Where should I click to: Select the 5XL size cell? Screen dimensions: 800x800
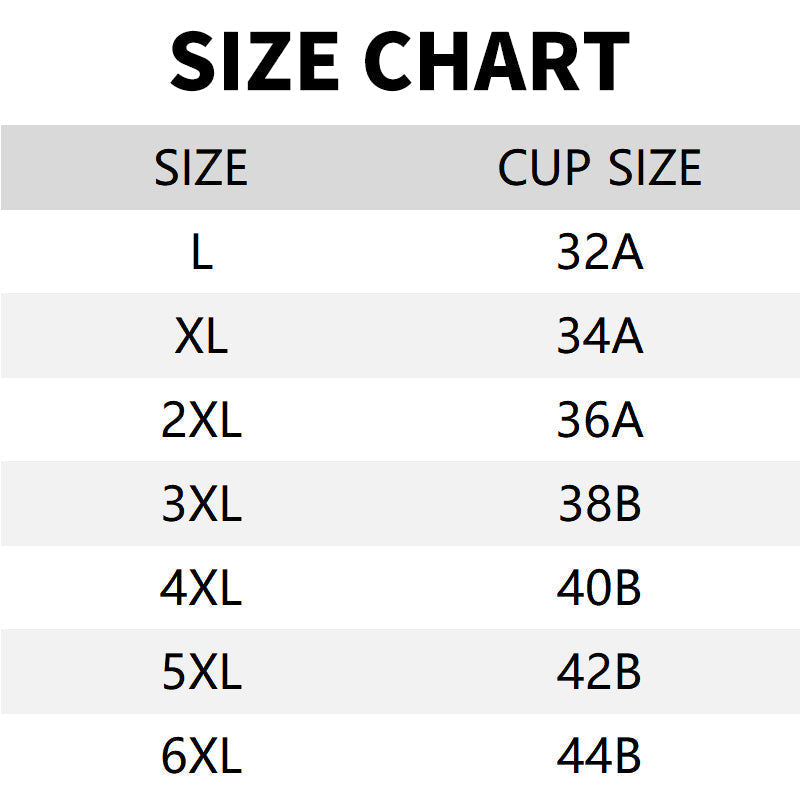point(202,672)
